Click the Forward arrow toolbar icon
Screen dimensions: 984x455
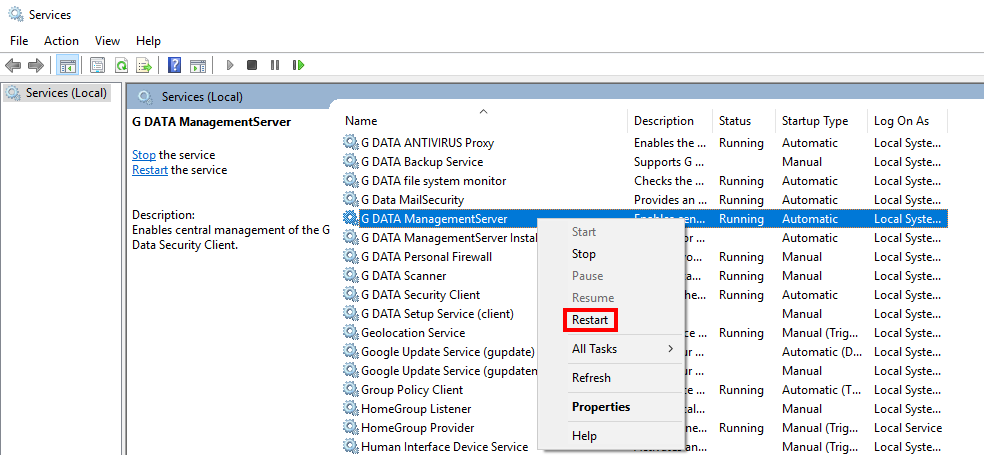[x=36, y=65]
